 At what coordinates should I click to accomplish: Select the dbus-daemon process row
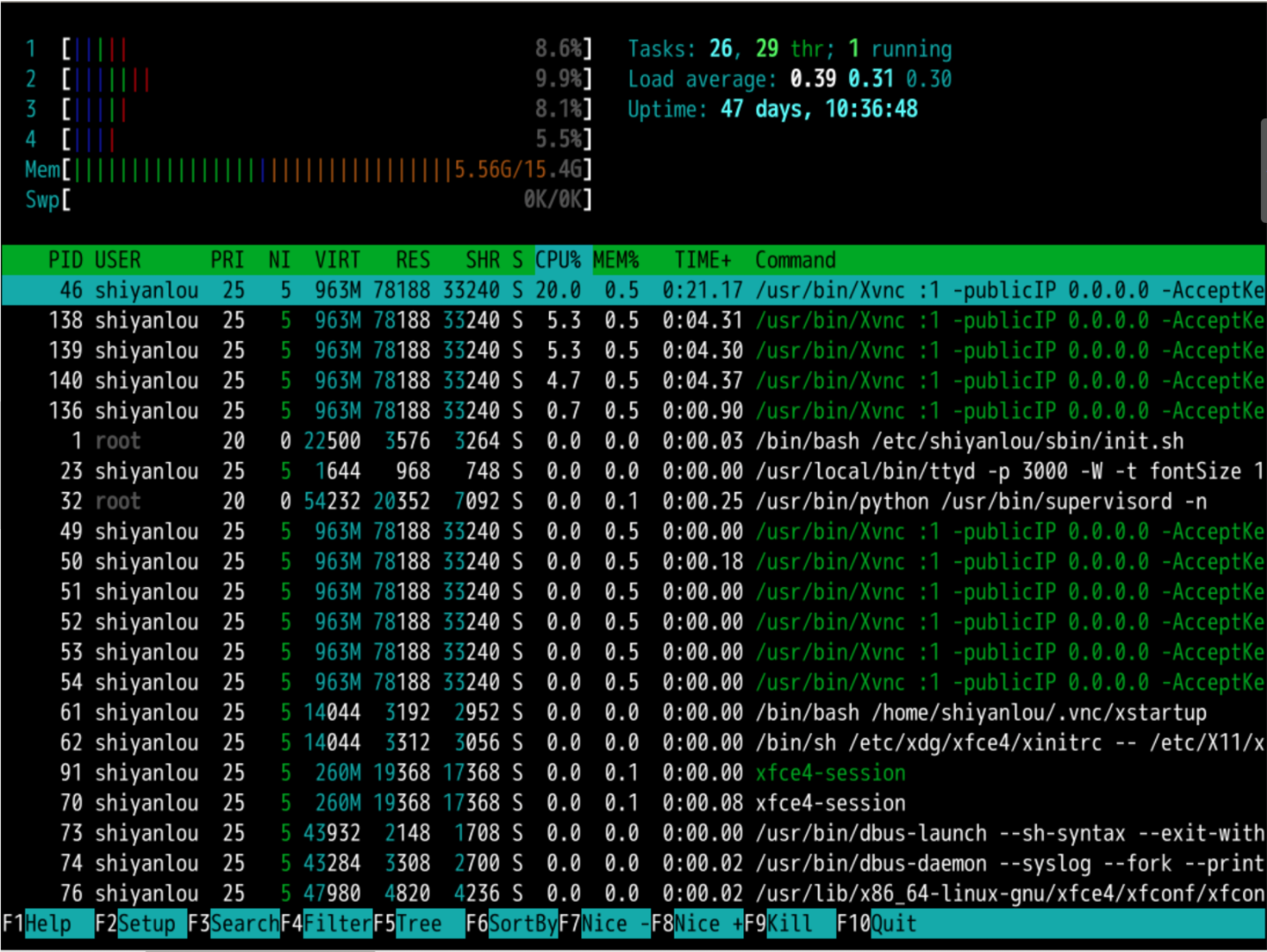(x=633, y=863)
